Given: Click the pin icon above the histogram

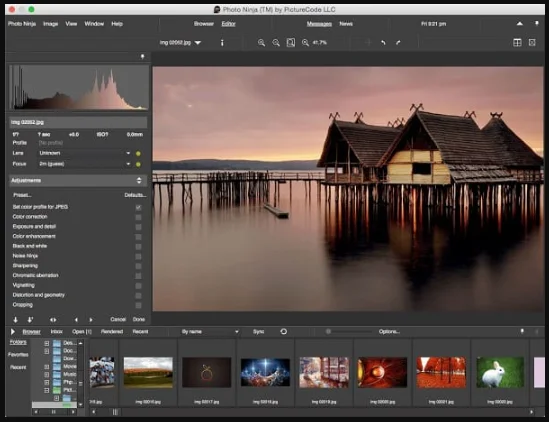Looking at the screenshot, I should coord(143,57).
